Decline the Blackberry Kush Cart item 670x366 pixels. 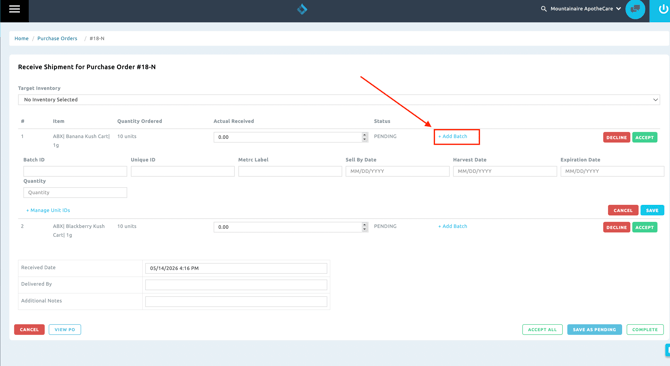click(617, 227)
